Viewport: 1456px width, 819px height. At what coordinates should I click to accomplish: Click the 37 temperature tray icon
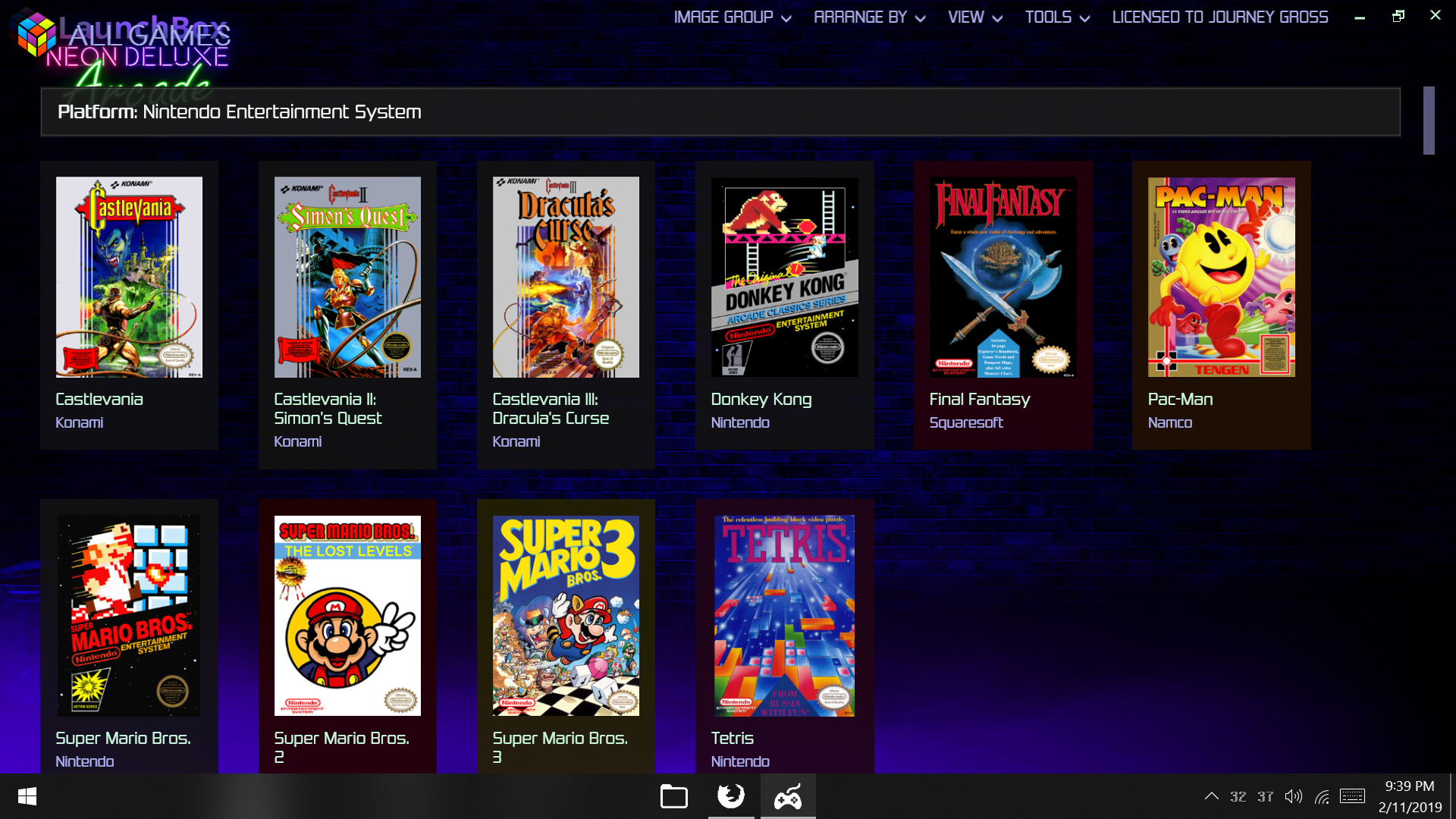point(1266,796)
